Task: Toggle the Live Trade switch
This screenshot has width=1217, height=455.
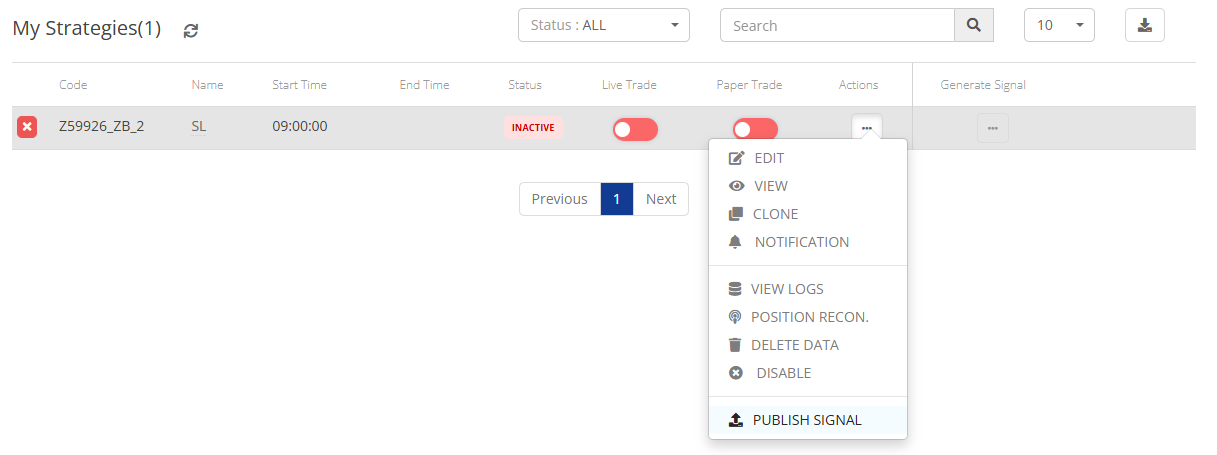Action: tap(635, 129)
